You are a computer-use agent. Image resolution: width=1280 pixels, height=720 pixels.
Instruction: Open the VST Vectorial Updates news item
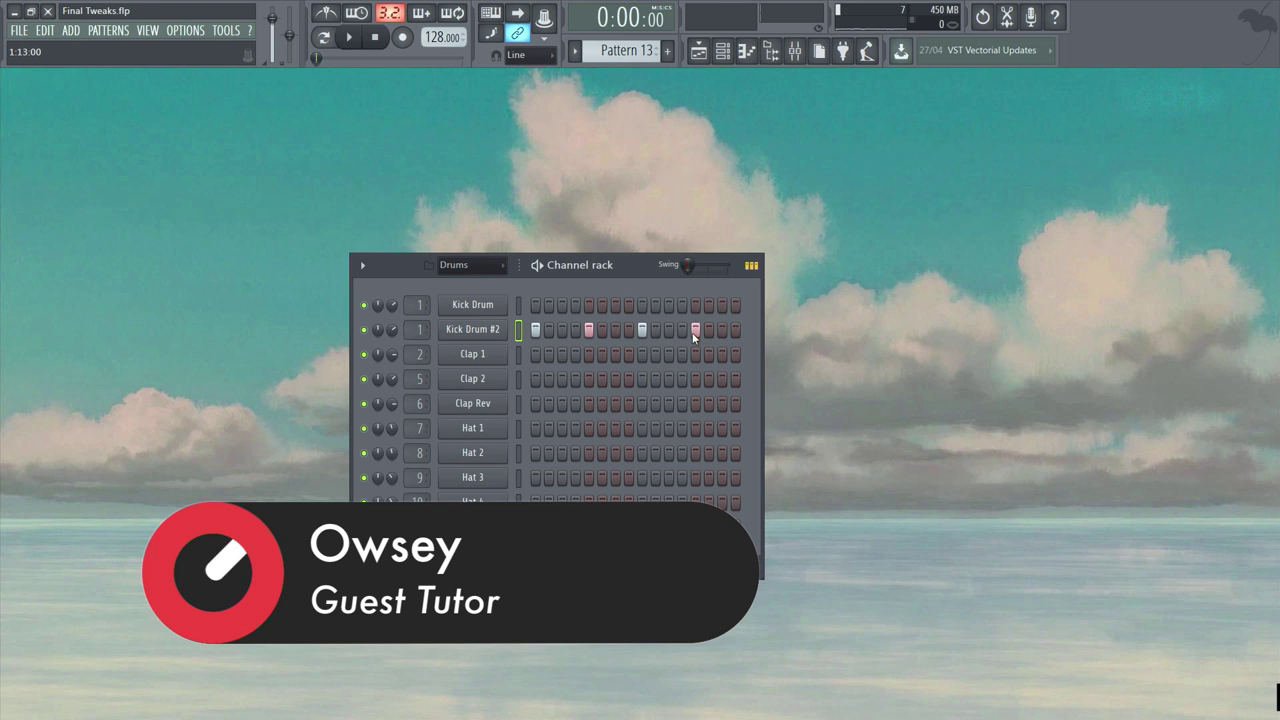coord(991,50)
